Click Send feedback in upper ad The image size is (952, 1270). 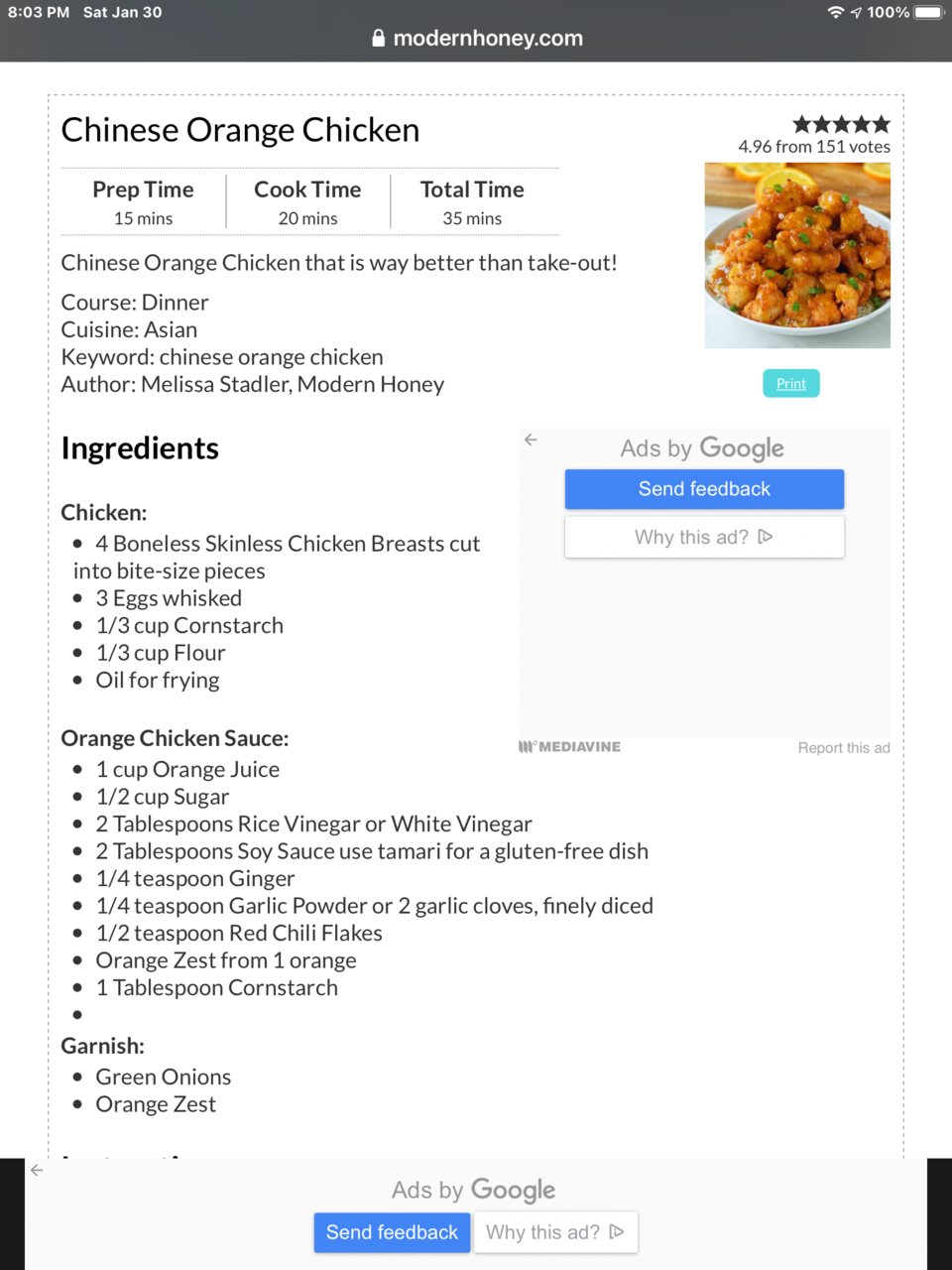[x=704, y=489]
